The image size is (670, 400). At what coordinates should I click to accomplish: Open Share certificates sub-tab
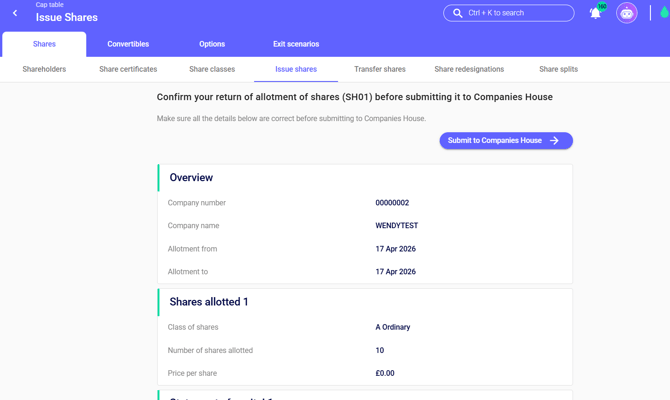click(x=128, y=69)
